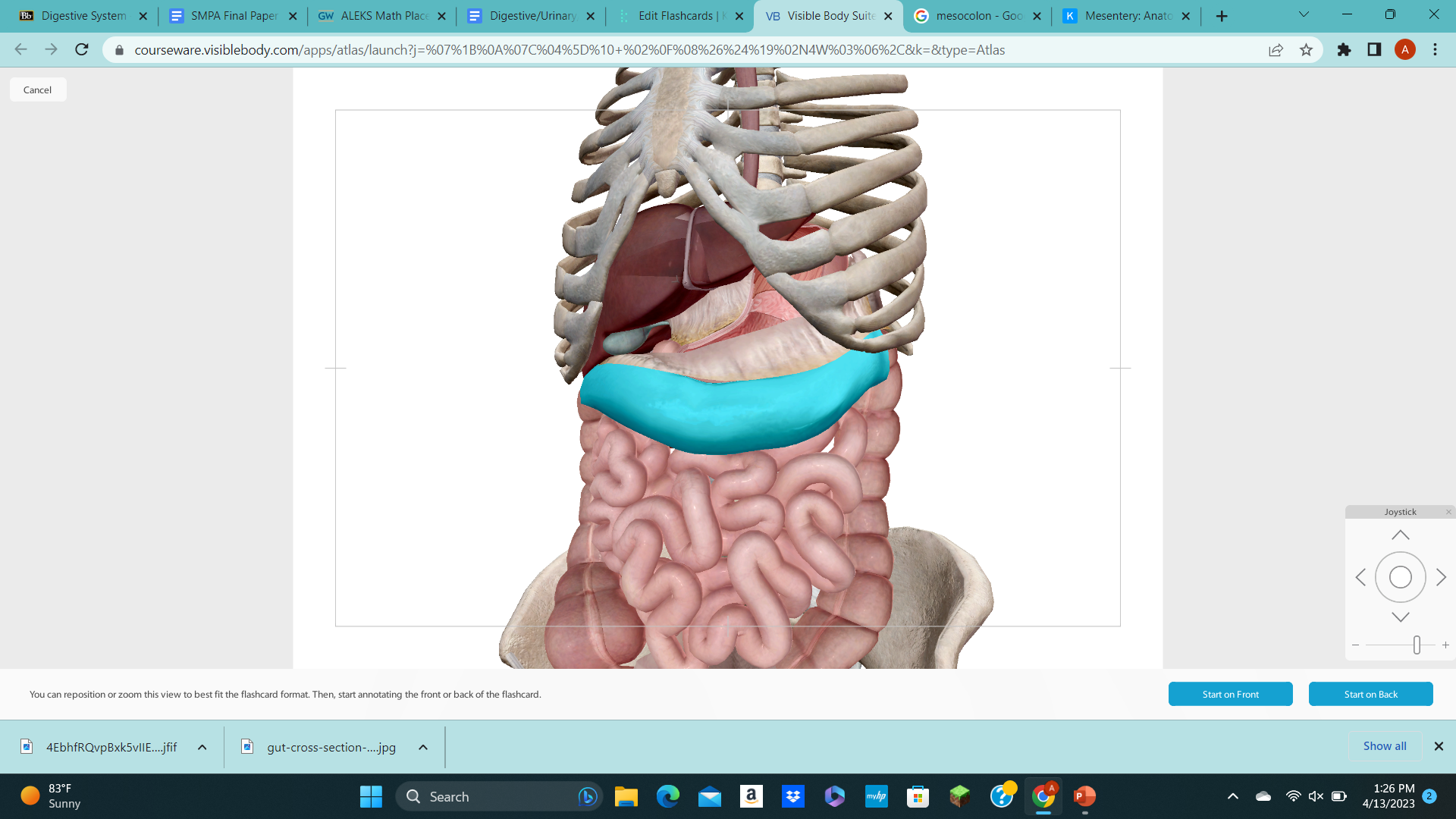Click the joystick zoom slider handle
Screen dimensions: 1456x819
[1417, 645]
